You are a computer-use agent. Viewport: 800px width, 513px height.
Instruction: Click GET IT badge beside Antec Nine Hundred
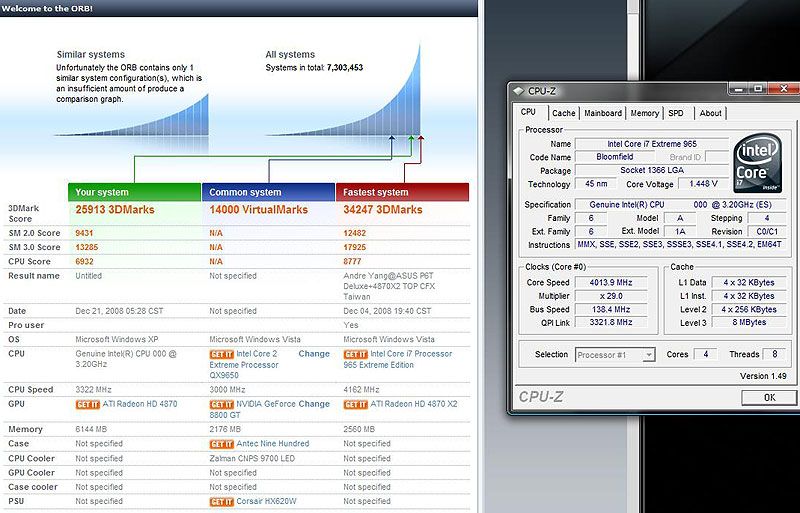click(221, 444)
